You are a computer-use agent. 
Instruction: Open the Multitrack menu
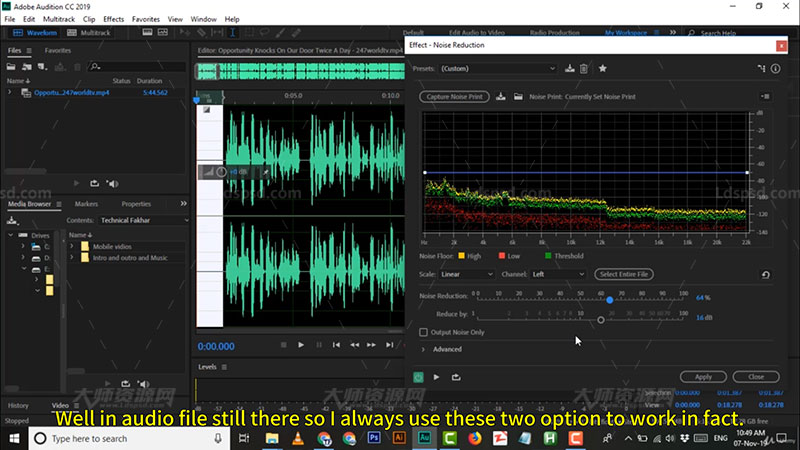[x=59, y=19]
